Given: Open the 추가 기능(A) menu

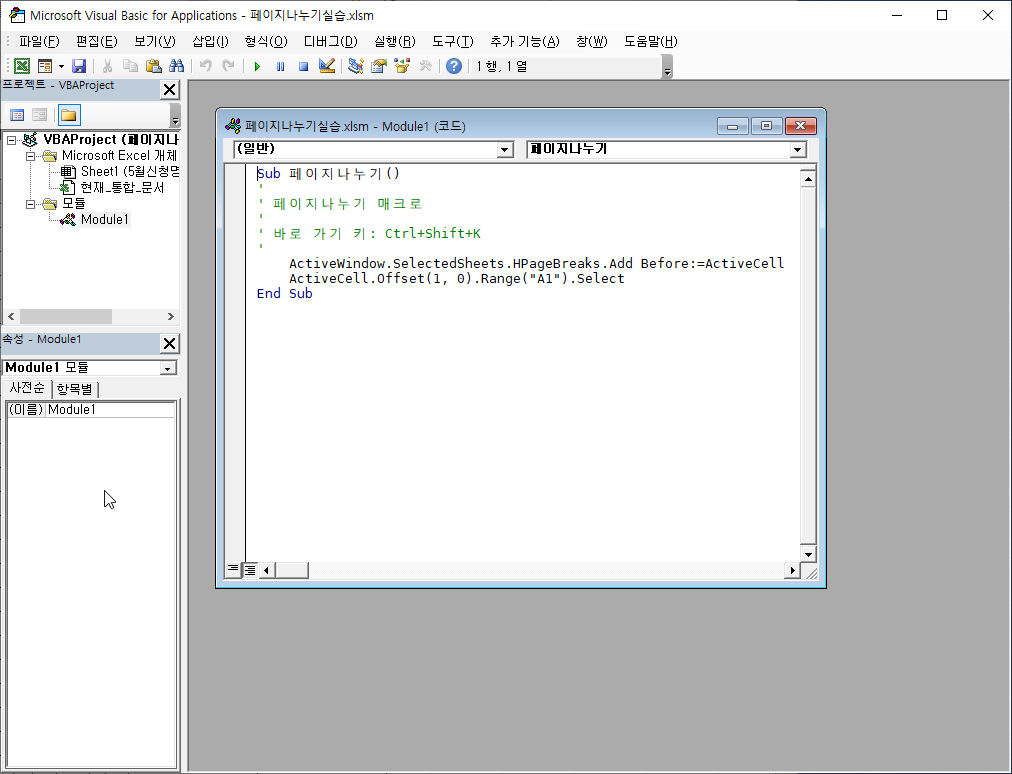Looking at the screenshot, I should (x=525, y=41).
